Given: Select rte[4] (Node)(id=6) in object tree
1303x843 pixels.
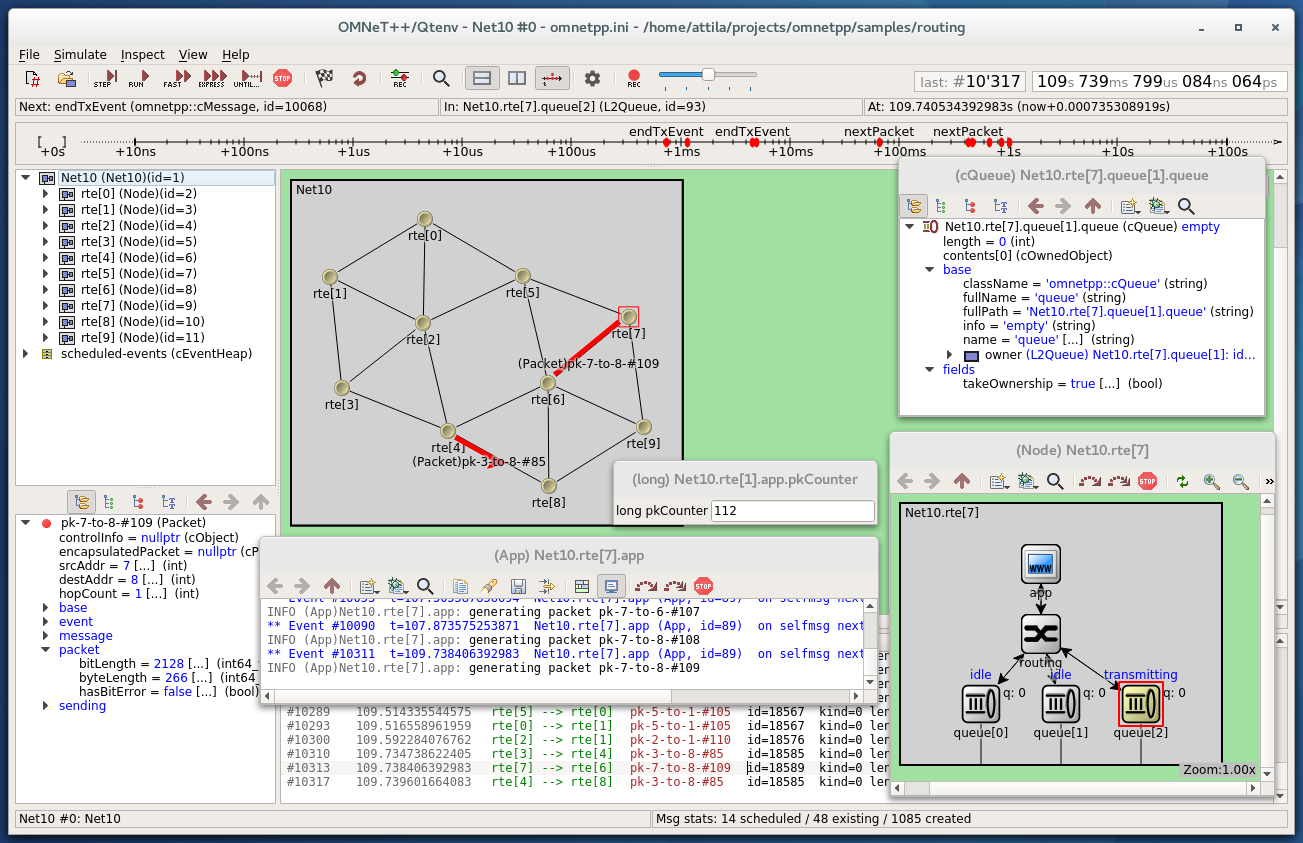Looking at the screenshot, I should coord(138,258).
